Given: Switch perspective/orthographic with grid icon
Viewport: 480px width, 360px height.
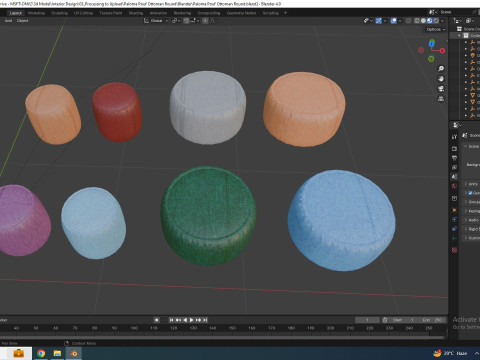Looking at the screenshot, I should click(x=441, y=99).
